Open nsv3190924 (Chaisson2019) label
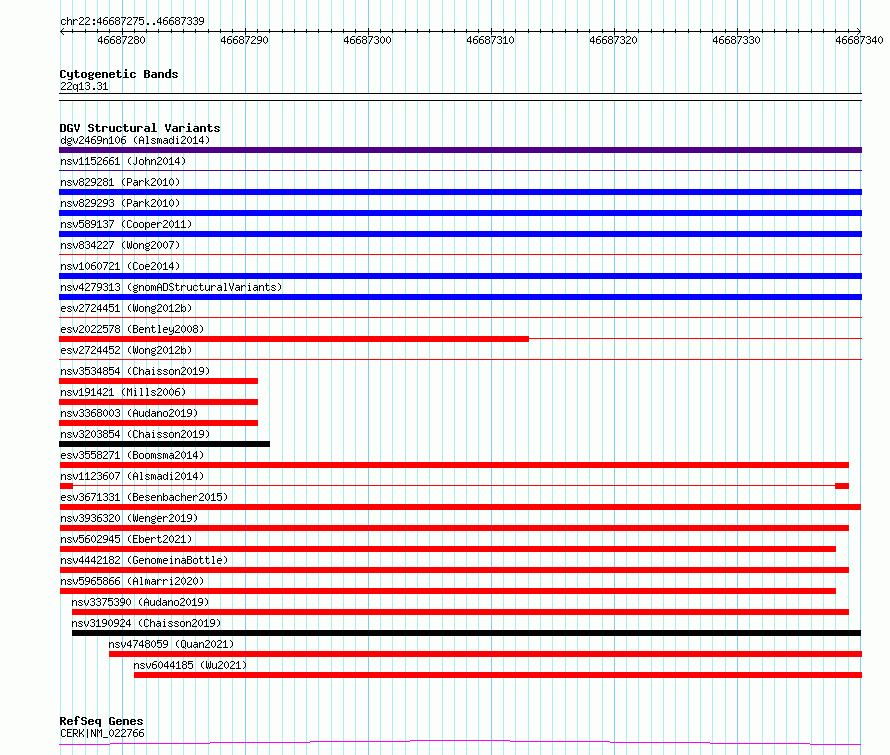Viewport: 890px width, 755px height. [x=146, y=623]
